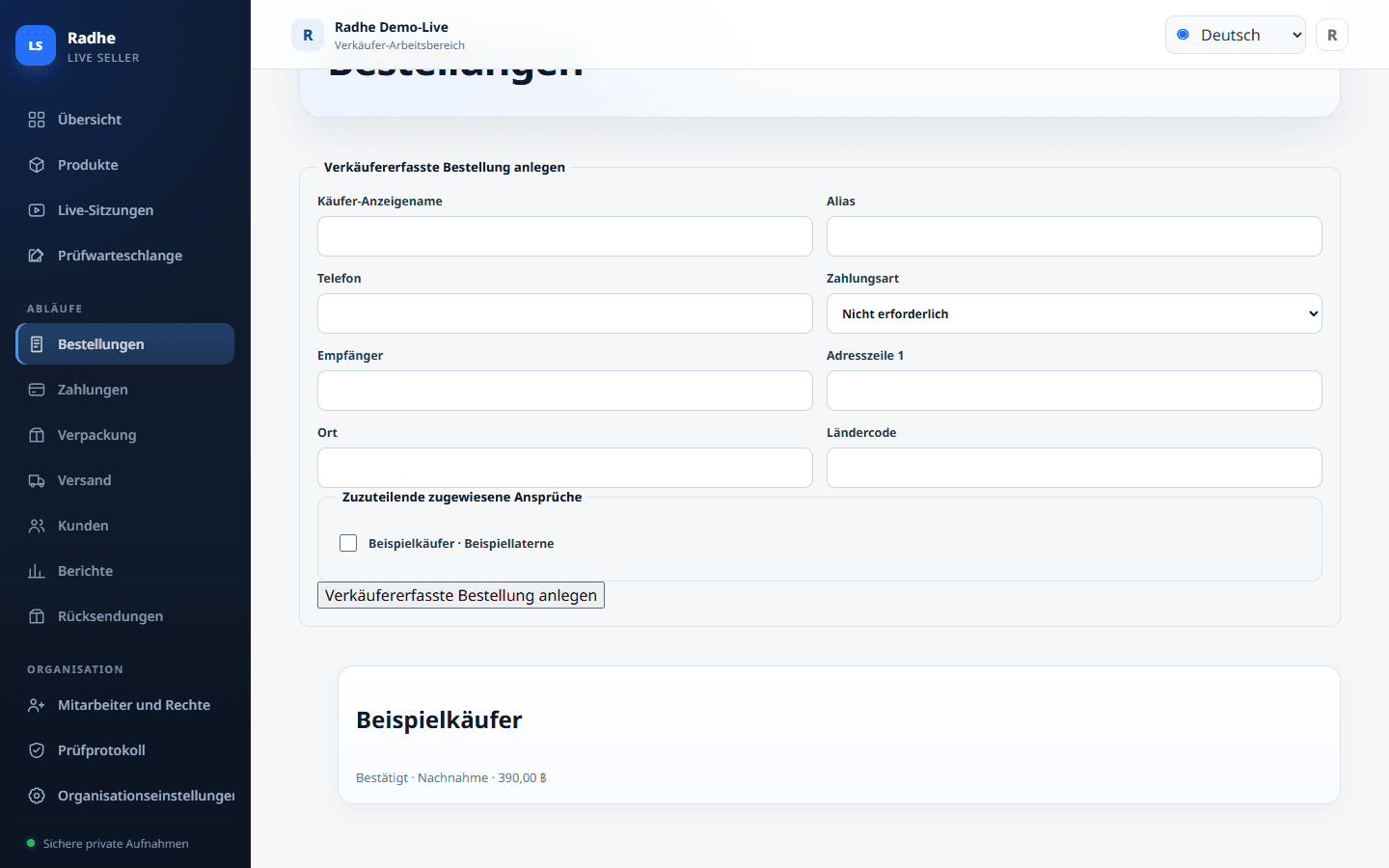
Task: Click the R user account button top right
Action: [x=1332, y=35]
